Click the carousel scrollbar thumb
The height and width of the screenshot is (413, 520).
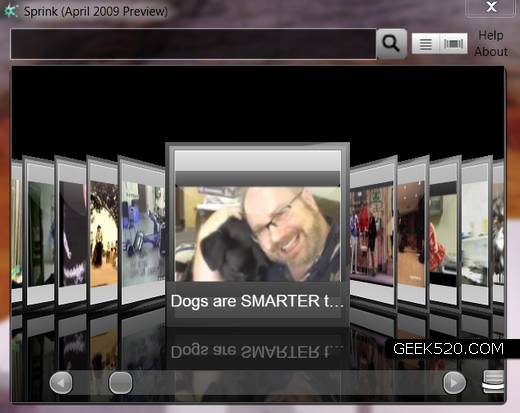[121, 383]
